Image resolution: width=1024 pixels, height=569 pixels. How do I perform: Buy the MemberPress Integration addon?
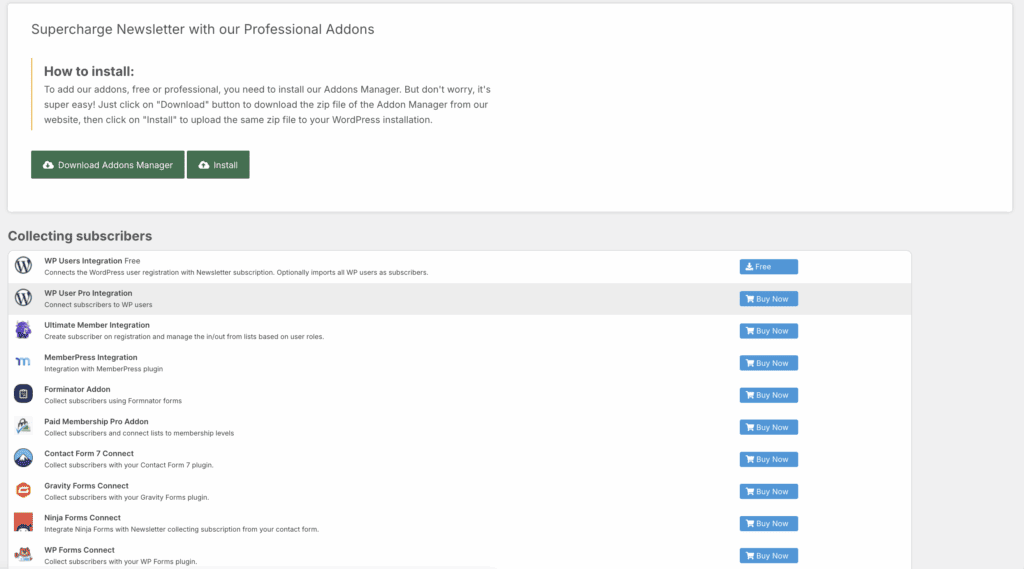[x=769, y=363]
